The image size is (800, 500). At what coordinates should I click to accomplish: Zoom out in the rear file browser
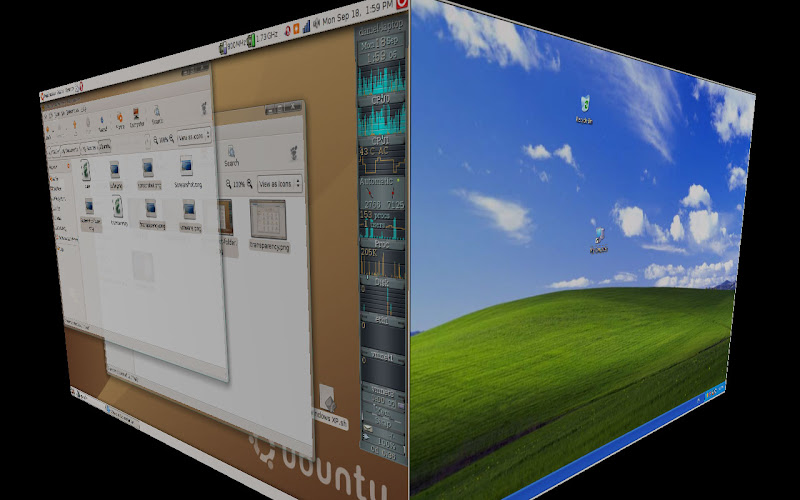[229, 183]
